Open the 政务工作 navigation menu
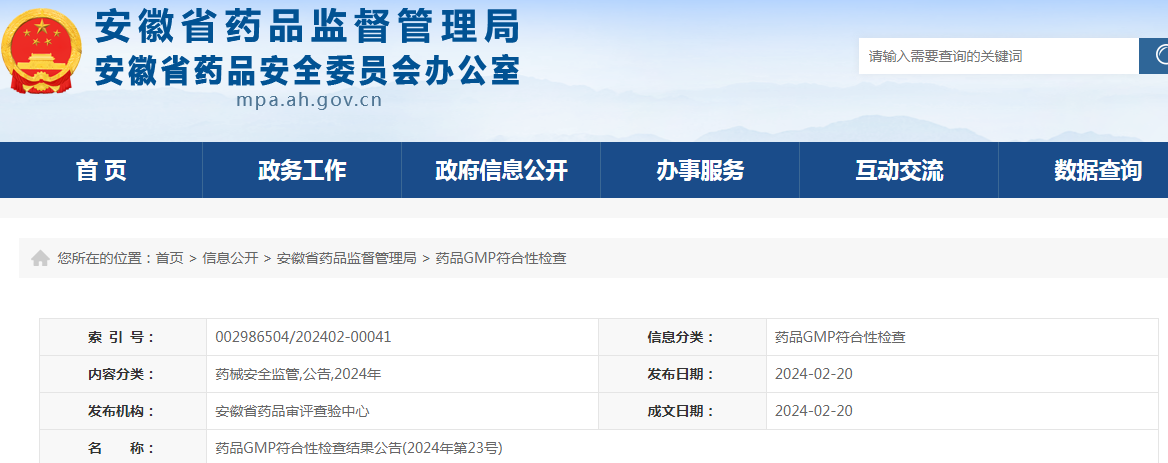Viewport: 1168px width, 463px height. tap(302, 170)
